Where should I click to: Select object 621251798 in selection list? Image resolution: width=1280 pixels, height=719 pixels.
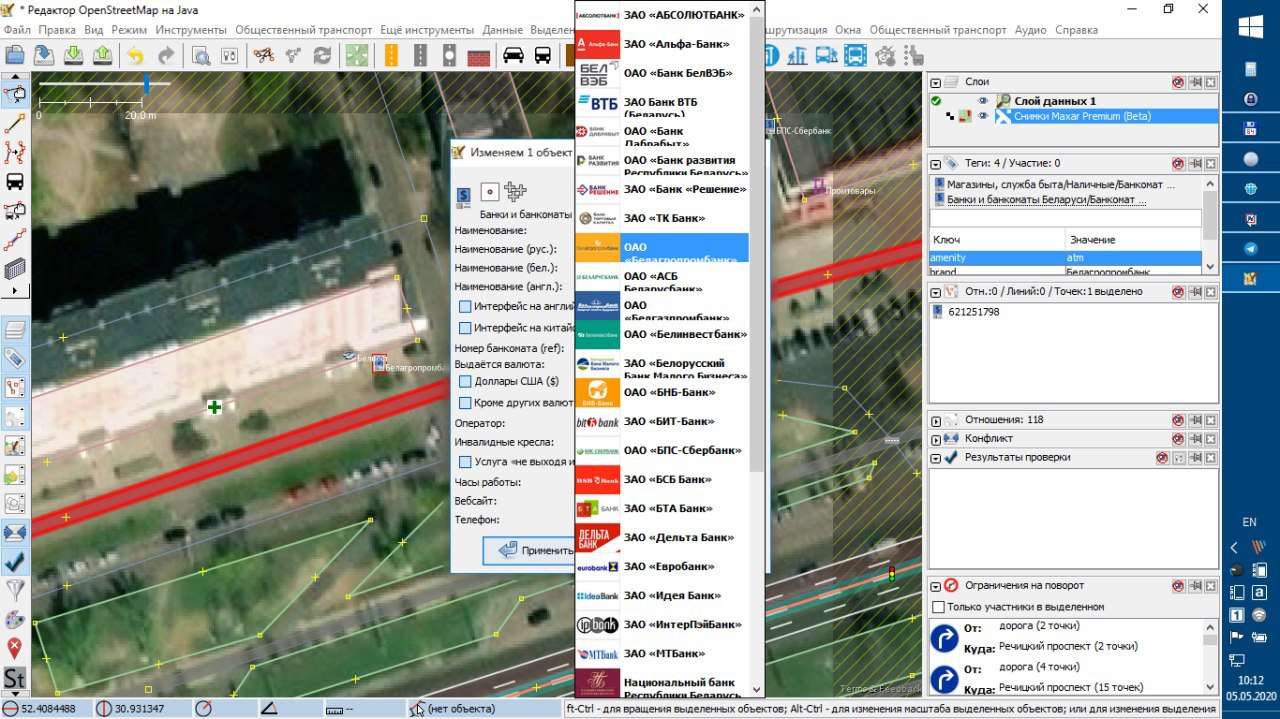(x=974, y=312)
